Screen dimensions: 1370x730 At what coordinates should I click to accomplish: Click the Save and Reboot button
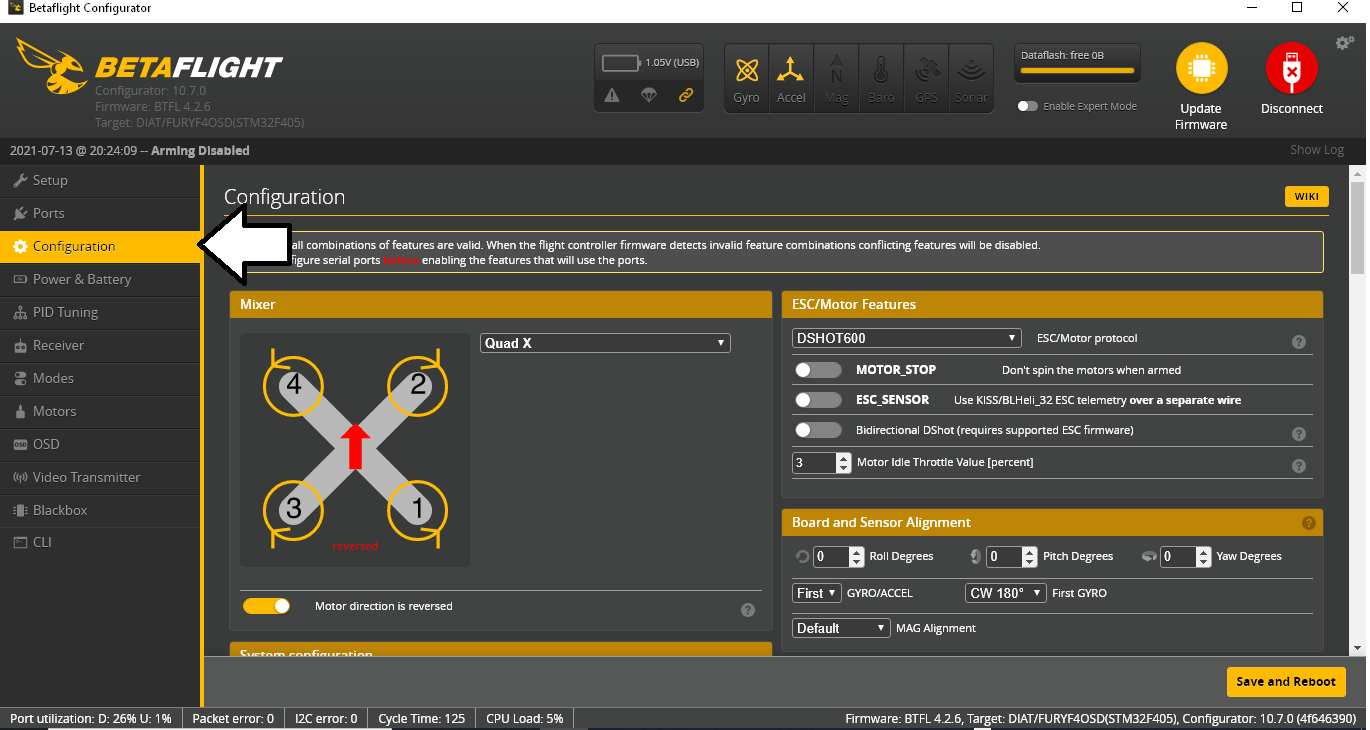click(x=1286, y=681)
